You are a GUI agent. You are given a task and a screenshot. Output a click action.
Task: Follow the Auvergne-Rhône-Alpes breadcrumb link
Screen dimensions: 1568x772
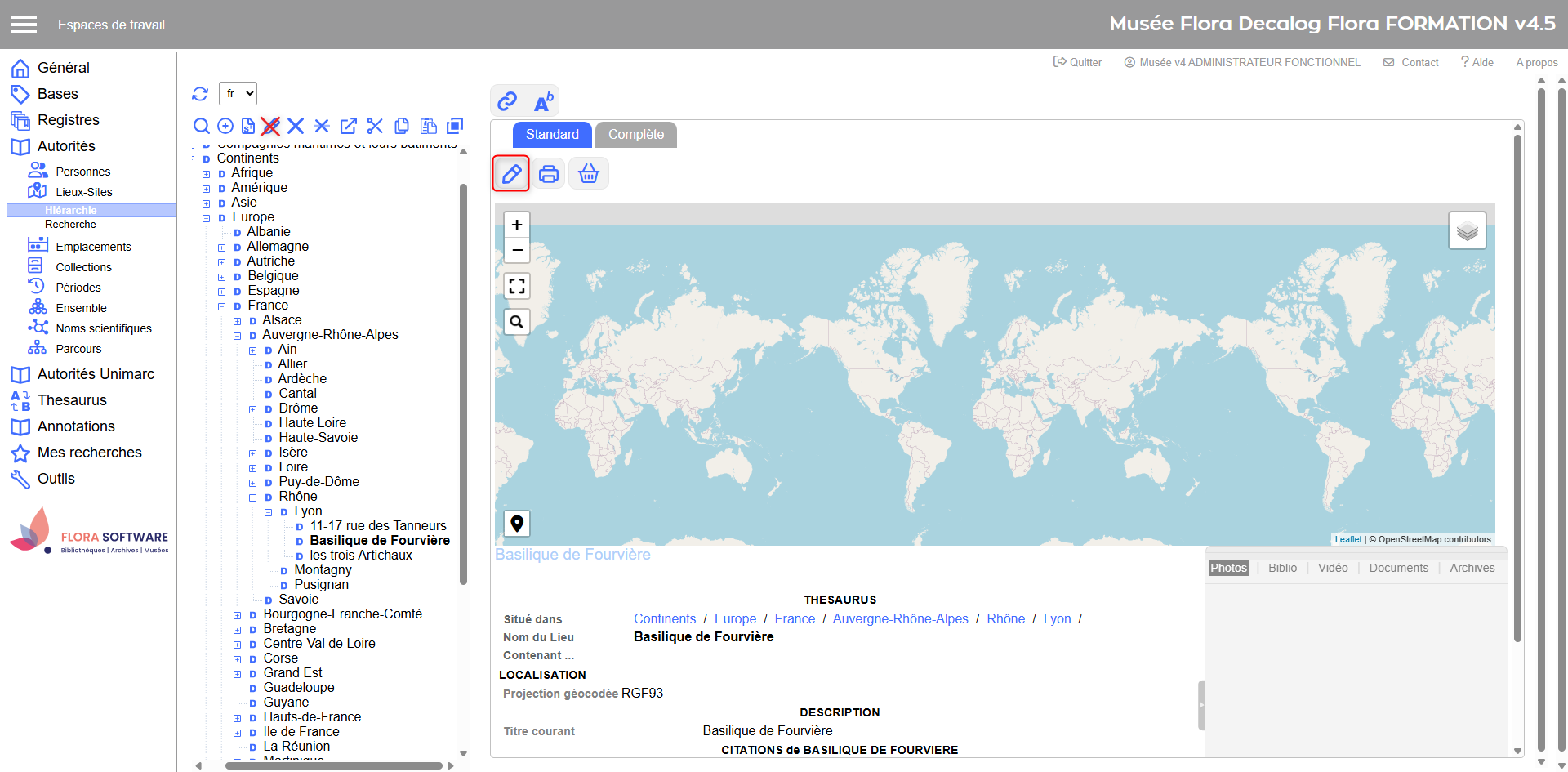900,619
